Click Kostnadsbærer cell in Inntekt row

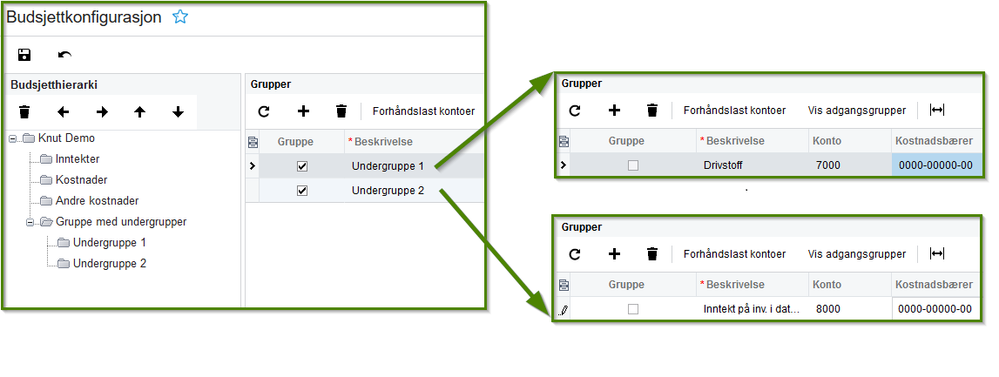[x=935, y=309]
